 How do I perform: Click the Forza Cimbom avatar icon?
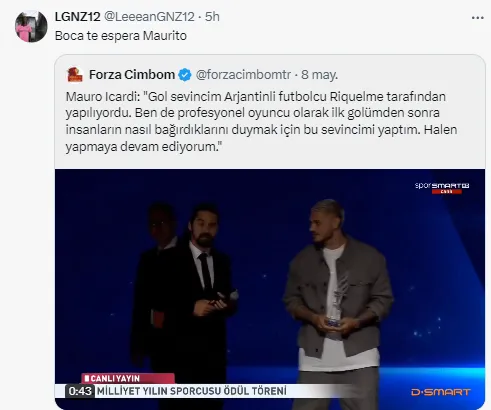75,74
